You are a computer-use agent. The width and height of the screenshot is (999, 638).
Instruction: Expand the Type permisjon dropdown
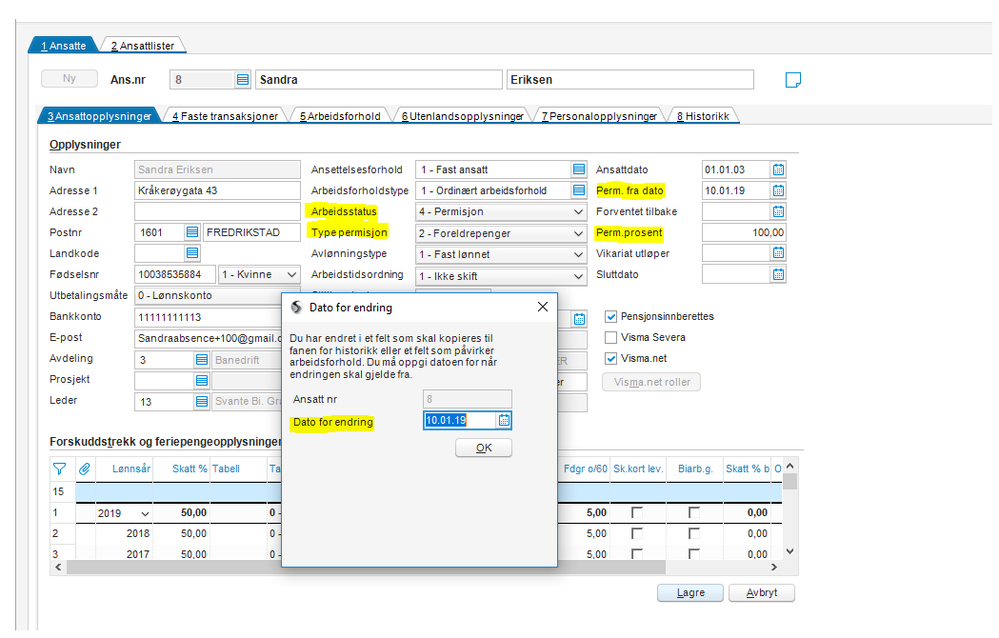click(578, 233)
